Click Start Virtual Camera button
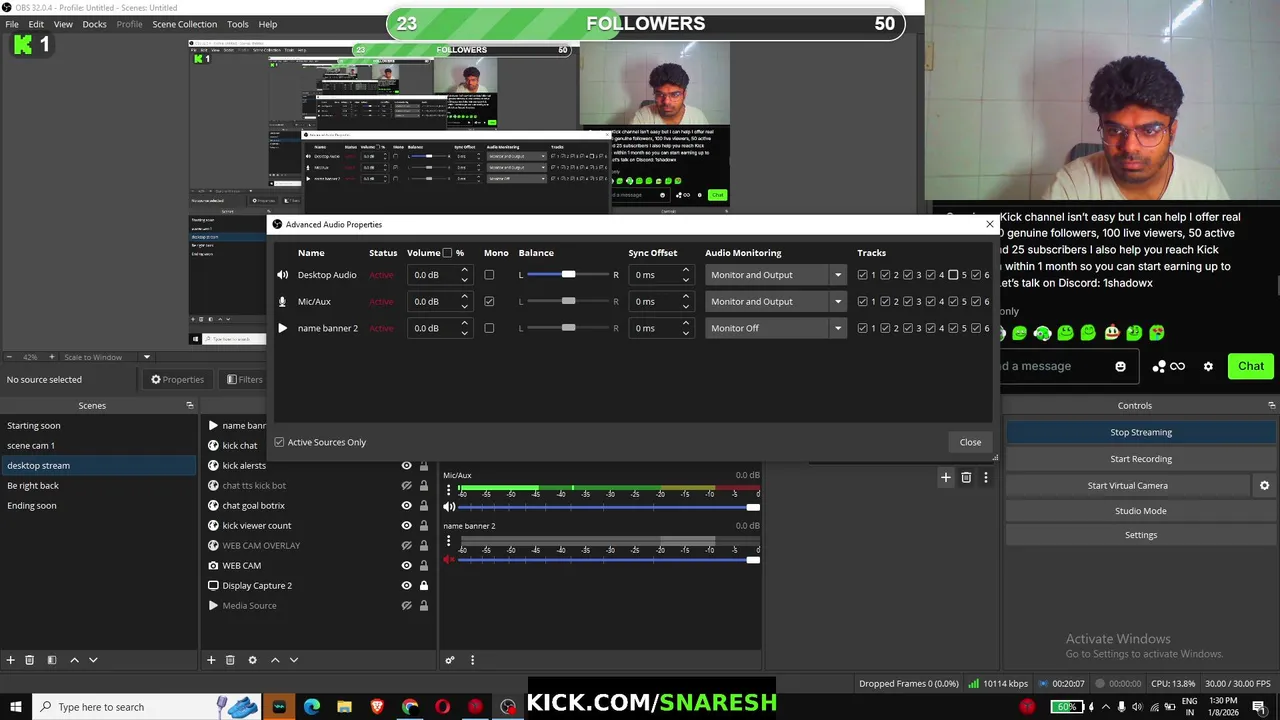Image resolution: width=1280 pixels, height=720 pixels. coord(1128,485)
